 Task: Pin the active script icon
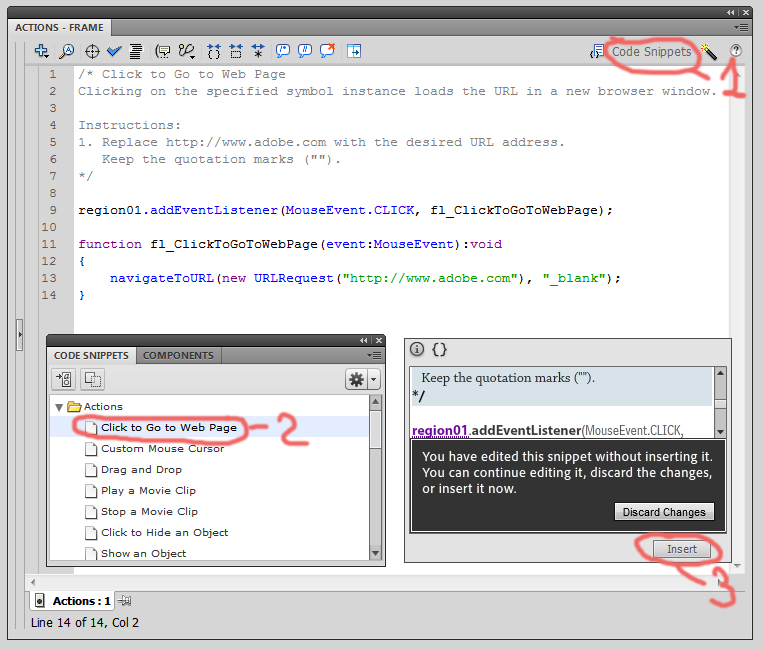click(125, 601)
